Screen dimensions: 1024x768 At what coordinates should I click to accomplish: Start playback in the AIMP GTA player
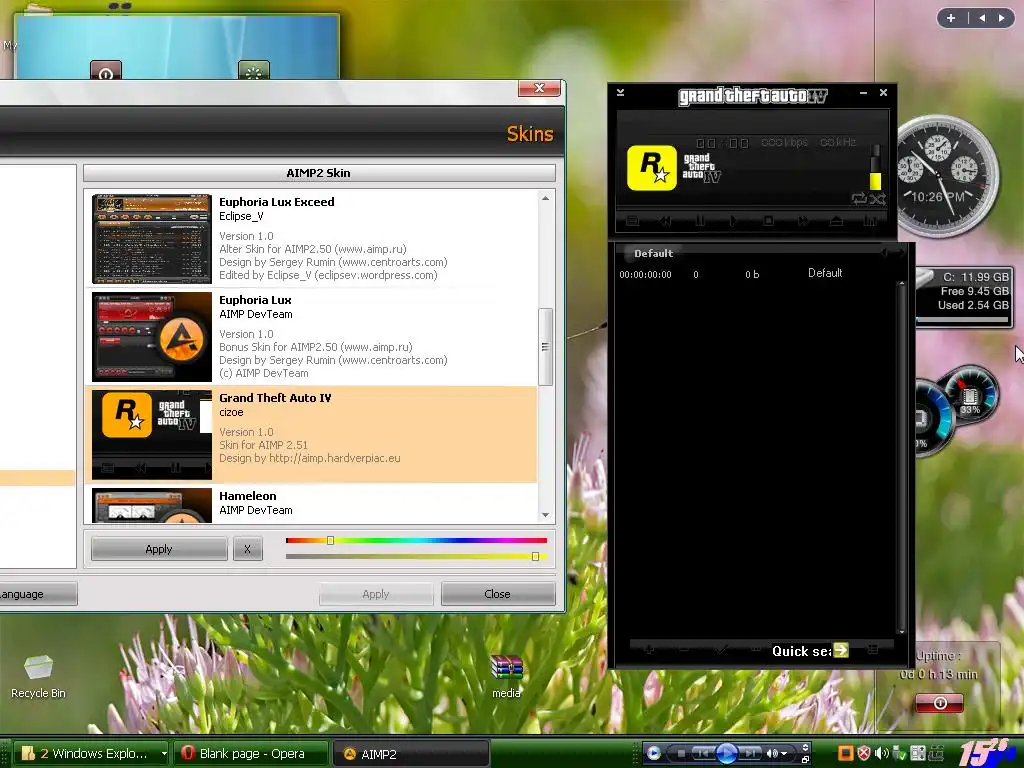pyautogui.click(x=733, y=221)
